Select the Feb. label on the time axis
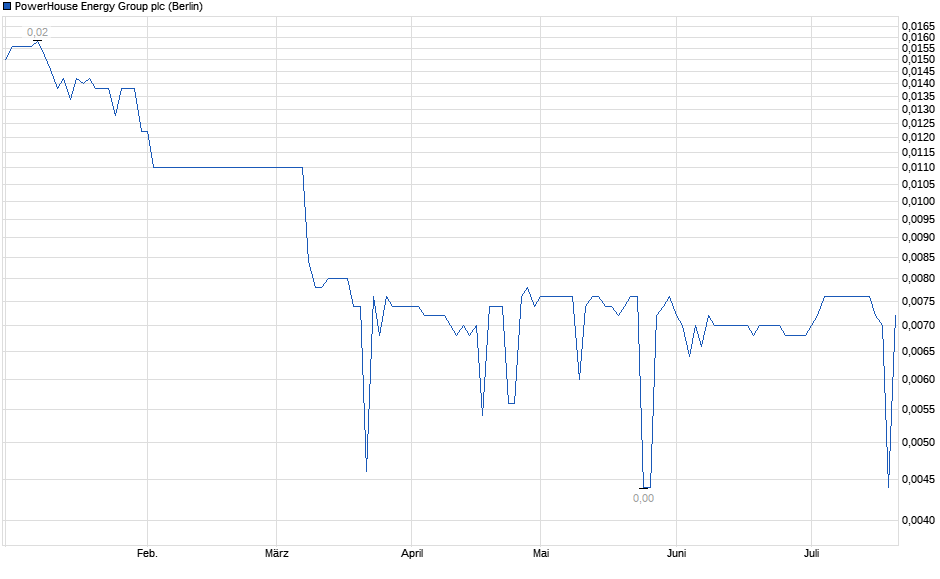940x579 pixels. coord(147,553)
